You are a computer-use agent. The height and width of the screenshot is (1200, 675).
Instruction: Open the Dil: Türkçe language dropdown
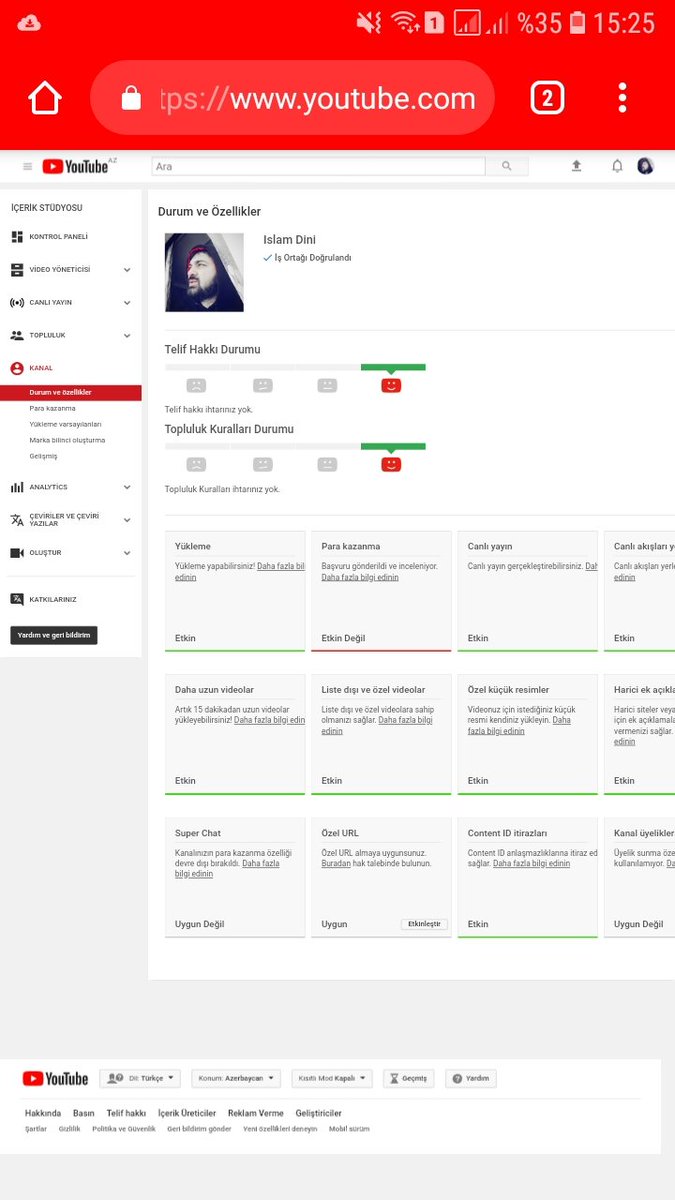click(140, 1079)
